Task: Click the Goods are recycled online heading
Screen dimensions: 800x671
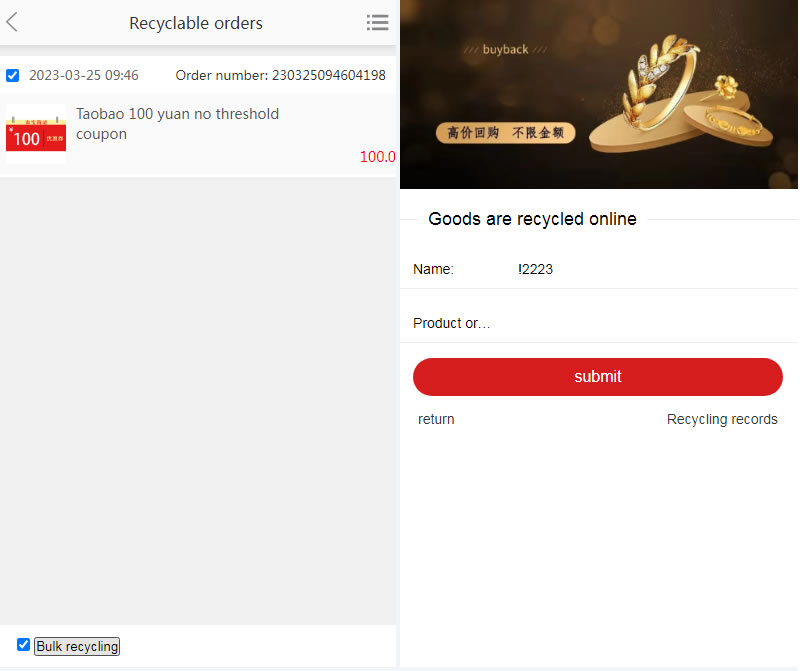Action: point(532,219)
